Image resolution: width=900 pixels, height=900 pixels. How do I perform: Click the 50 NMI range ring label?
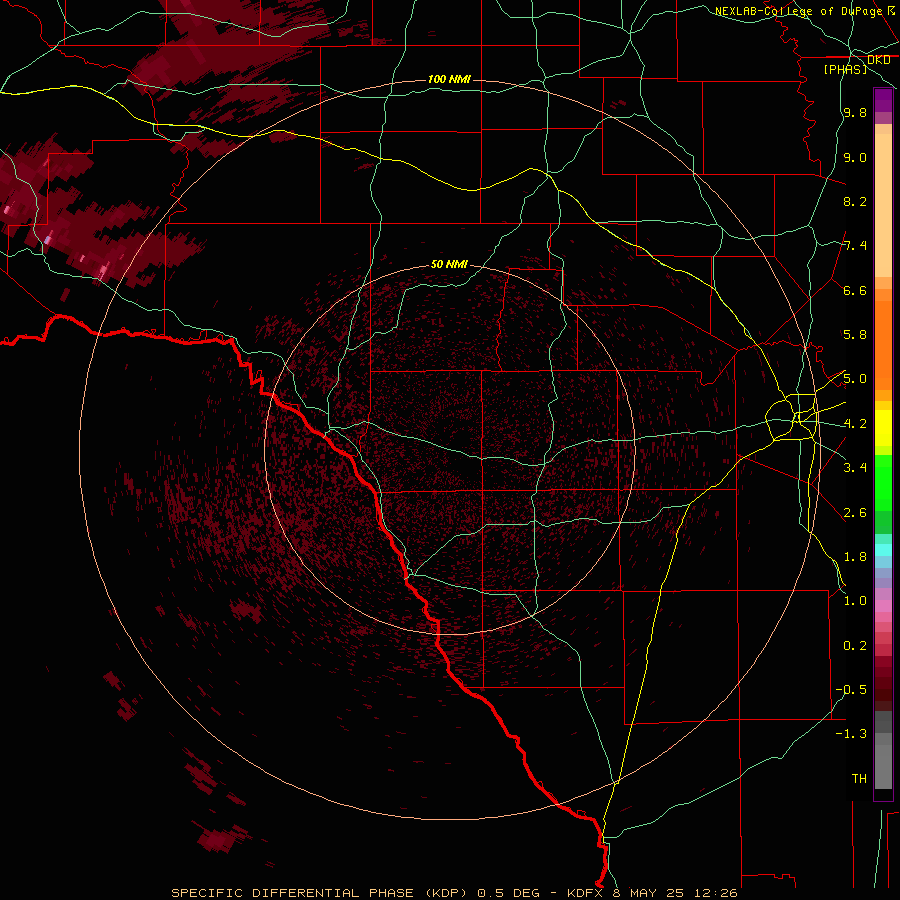coord(449,264)
